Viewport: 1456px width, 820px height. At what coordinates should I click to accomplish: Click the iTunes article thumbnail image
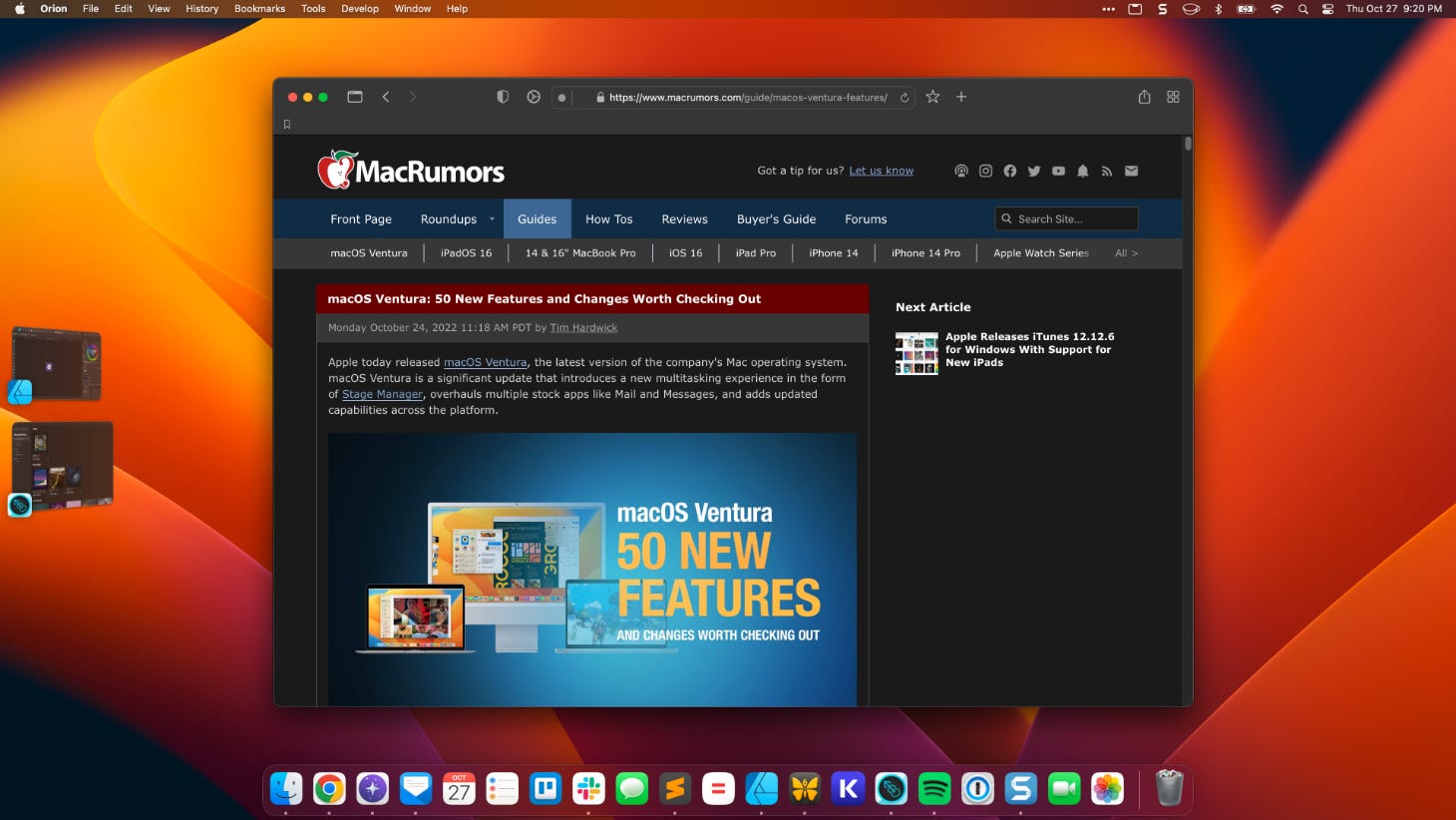click(916, 353)
